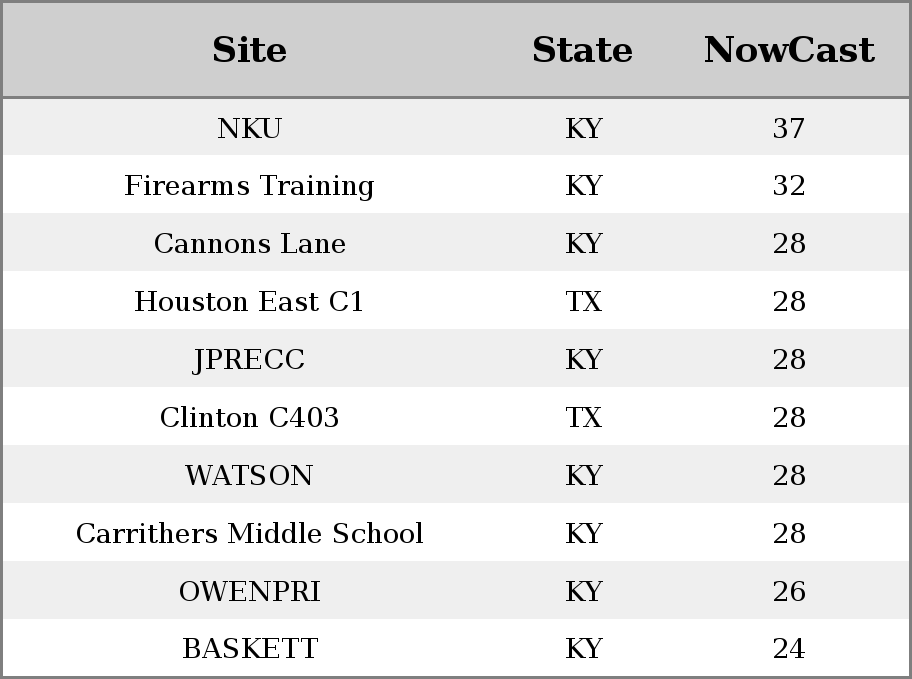
Task: Select the Houston East C1 entry
Action: pyautogui.click(x=249, y=301)
